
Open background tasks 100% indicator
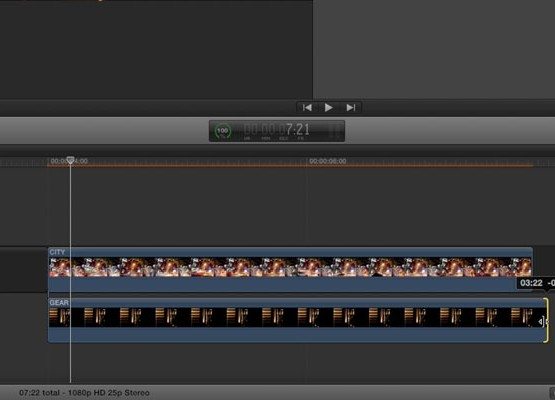pos(223,131)
